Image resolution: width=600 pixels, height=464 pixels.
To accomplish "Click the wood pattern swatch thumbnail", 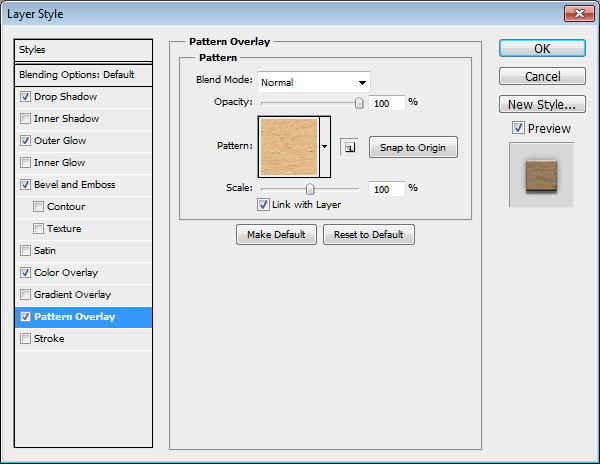I will (x=288, y=147).
